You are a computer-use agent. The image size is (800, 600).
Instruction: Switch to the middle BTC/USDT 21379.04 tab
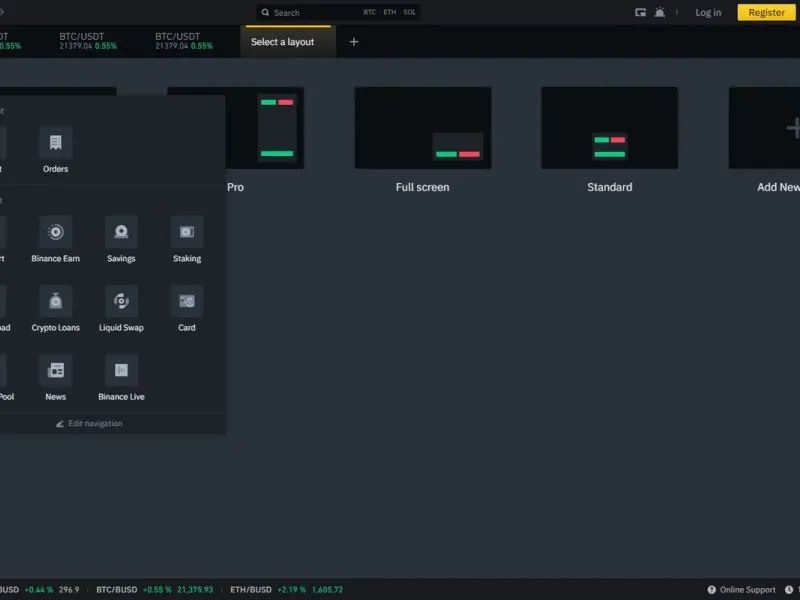88,41
